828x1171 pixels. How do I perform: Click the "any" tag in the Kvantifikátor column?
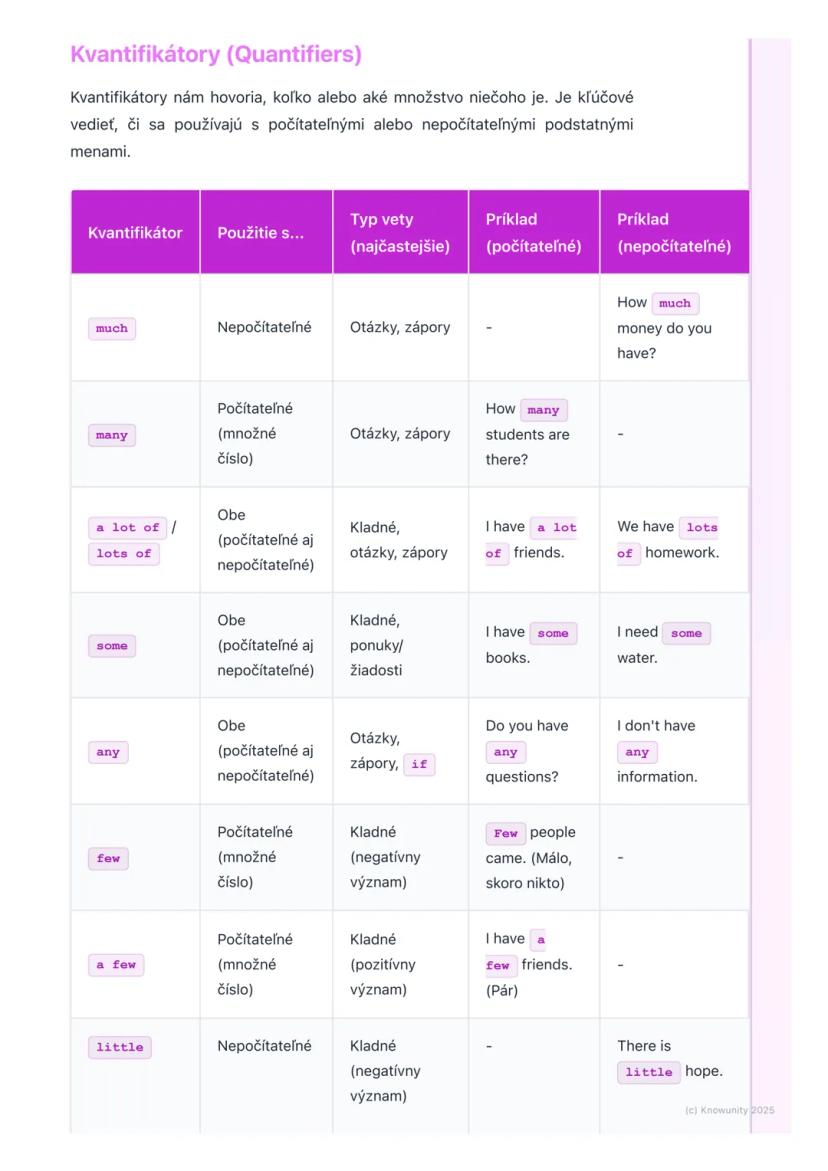click(108, 752)
